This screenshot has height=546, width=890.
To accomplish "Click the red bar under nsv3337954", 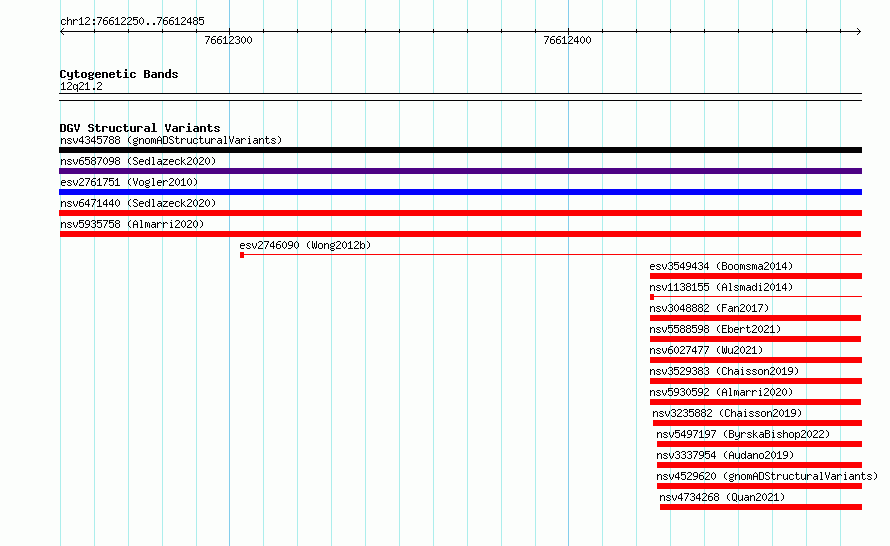I will pos(759,465).
